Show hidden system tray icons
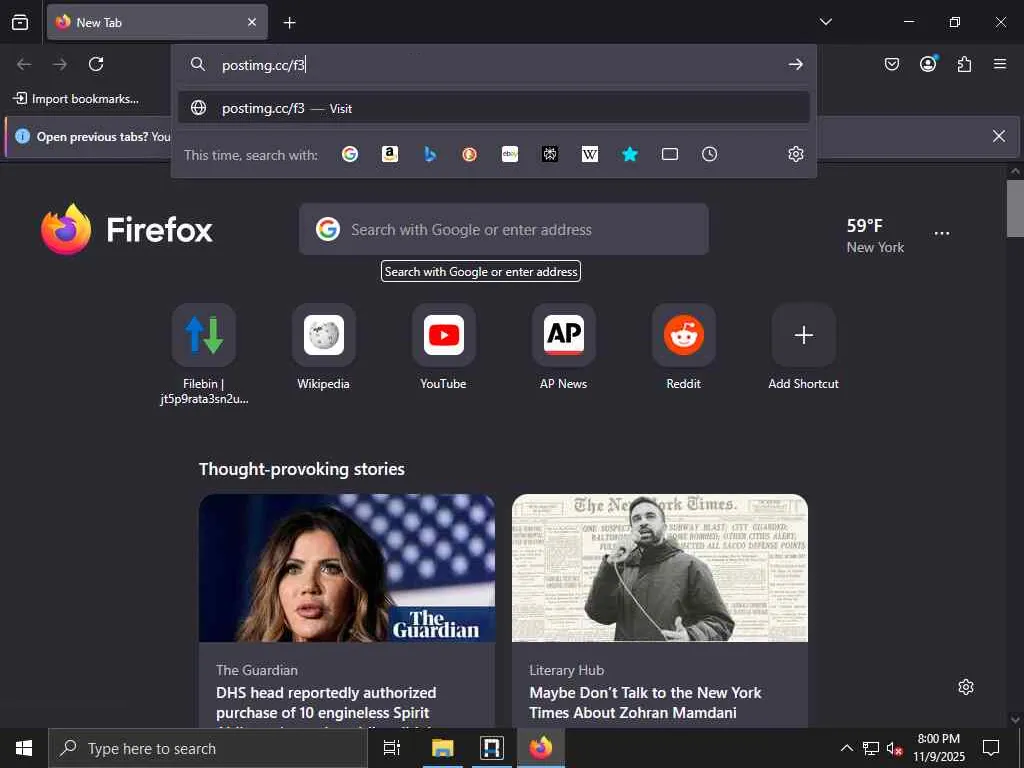Viewport: 1024px width, 768px height. pyautogui.click(x=846, y=748)
